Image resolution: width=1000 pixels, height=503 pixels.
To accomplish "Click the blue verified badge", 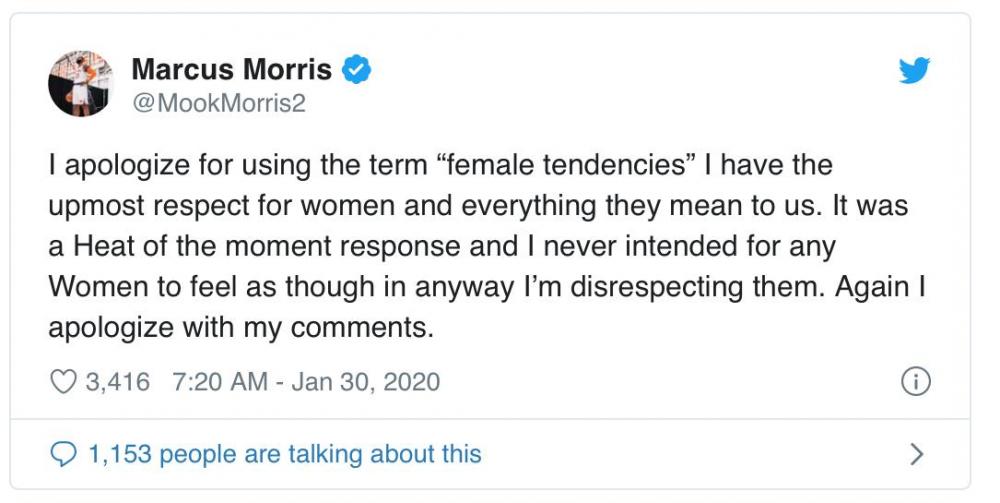I will click(358, 70).
